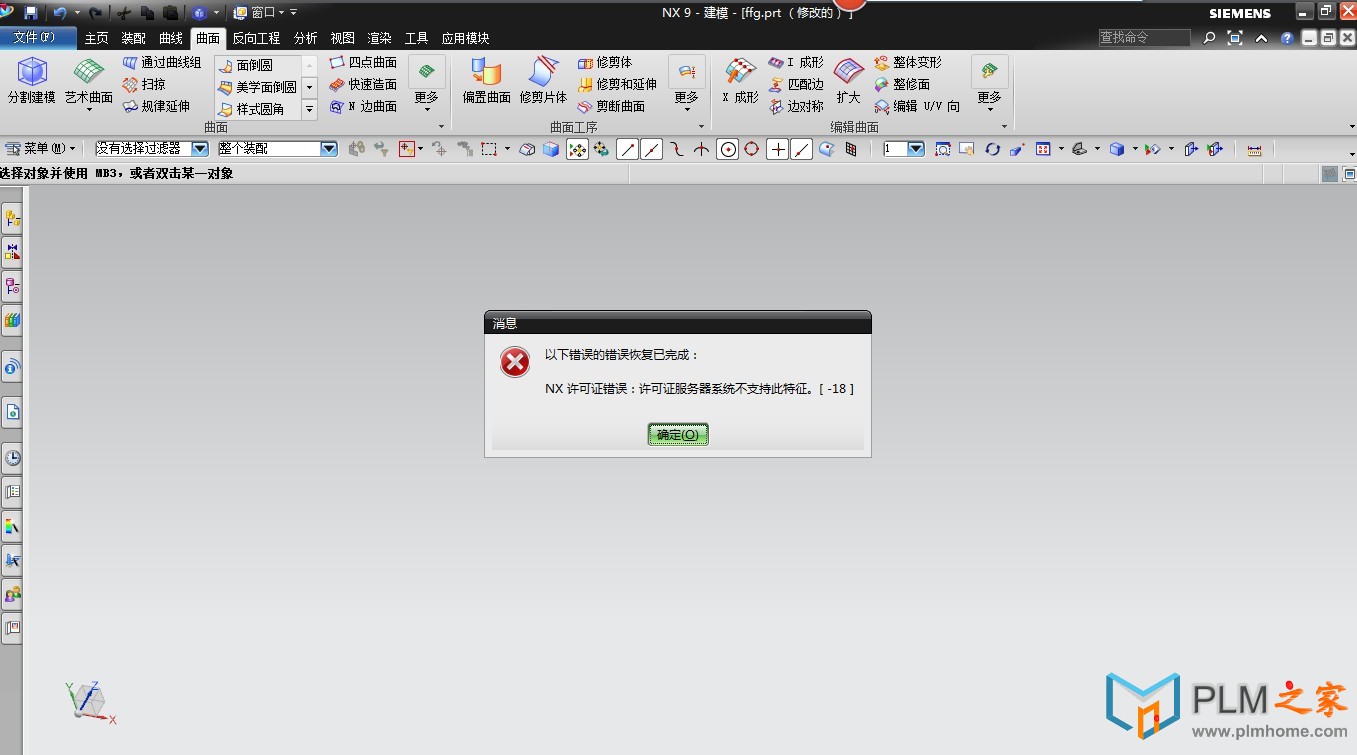
Task: Open the roles sidebar tab
Action: pyautogui.click(x=12, y=594)
